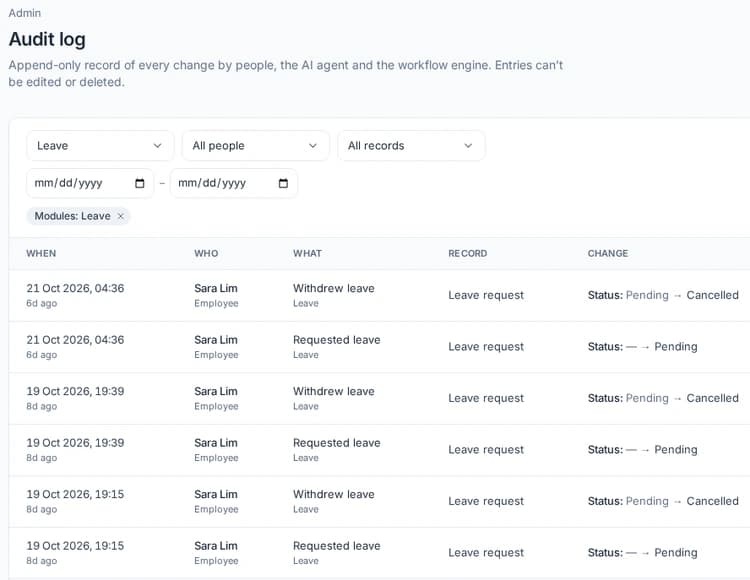This screenshot has width=750, height=580.
Task: Open Leave request record in first row
Action: pyautogui.click(x=486, y=295)
